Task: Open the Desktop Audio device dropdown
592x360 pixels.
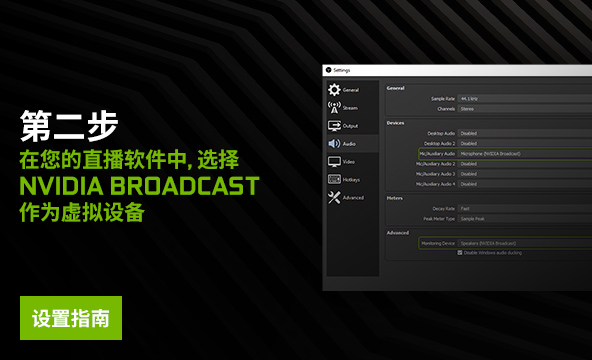Action: [x=525, y=133]
